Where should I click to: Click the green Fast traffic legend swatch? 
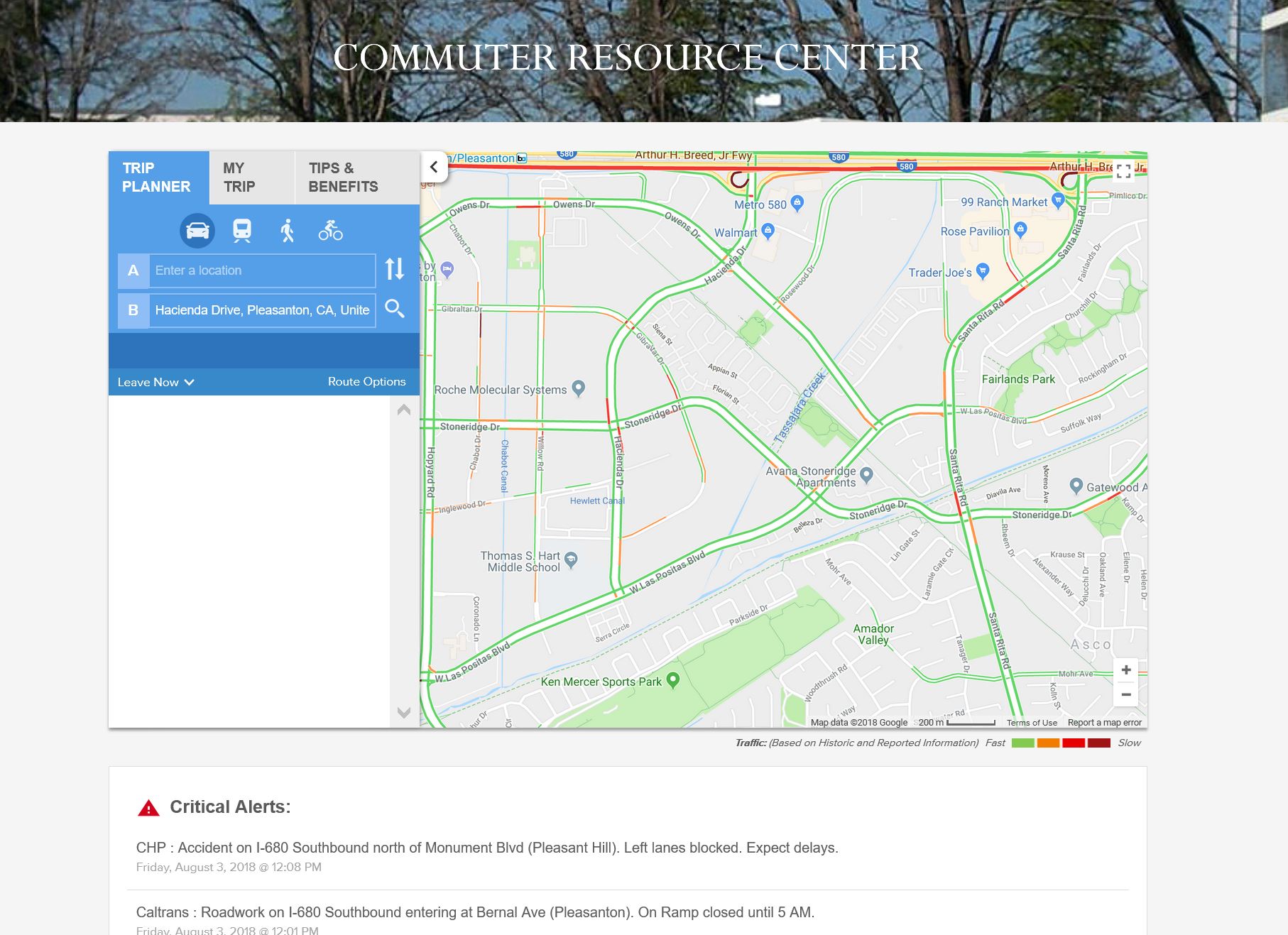(1022, 743)
